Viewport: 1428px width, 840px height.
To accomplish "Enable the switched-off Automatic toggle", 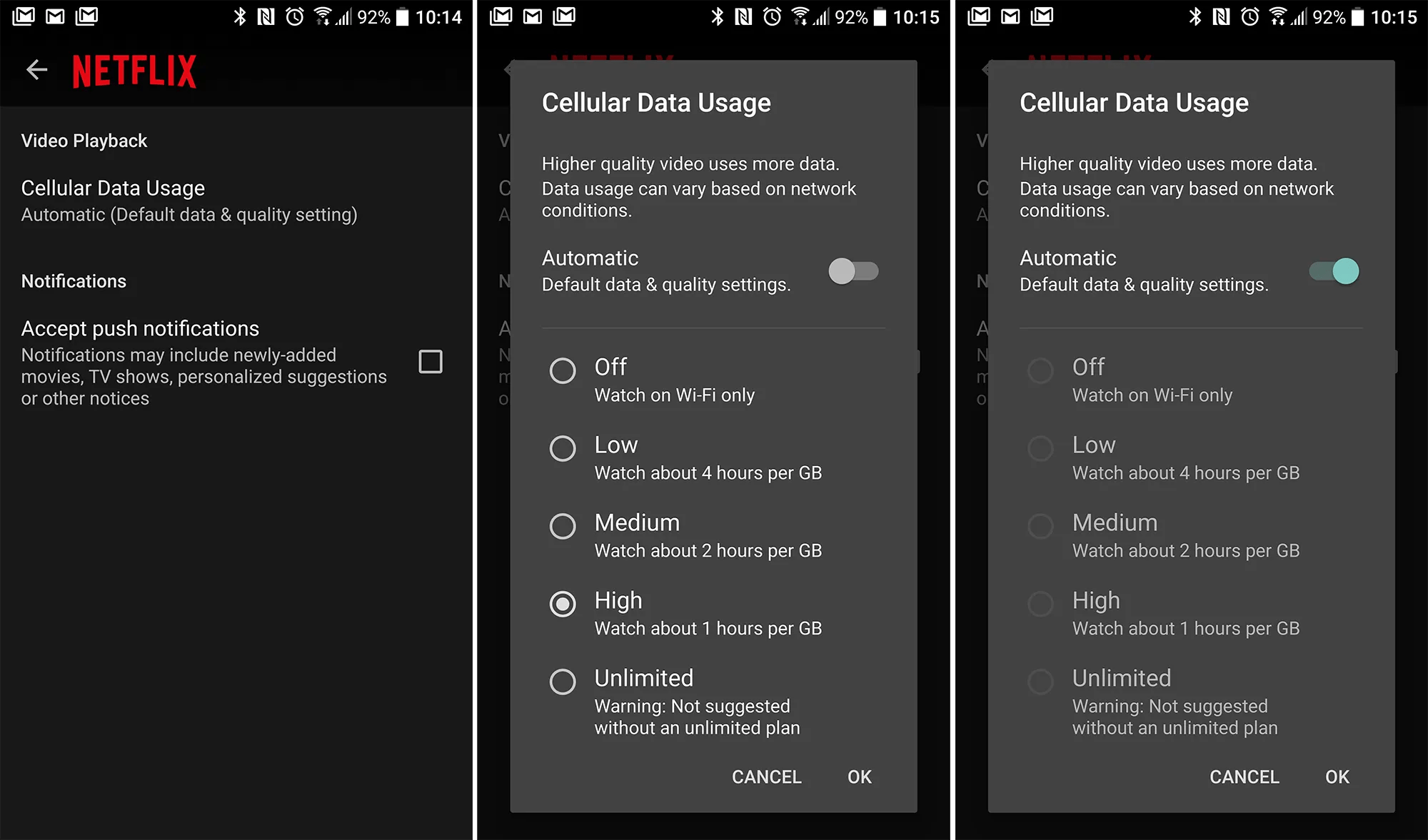I will click(x=853, y=271).
